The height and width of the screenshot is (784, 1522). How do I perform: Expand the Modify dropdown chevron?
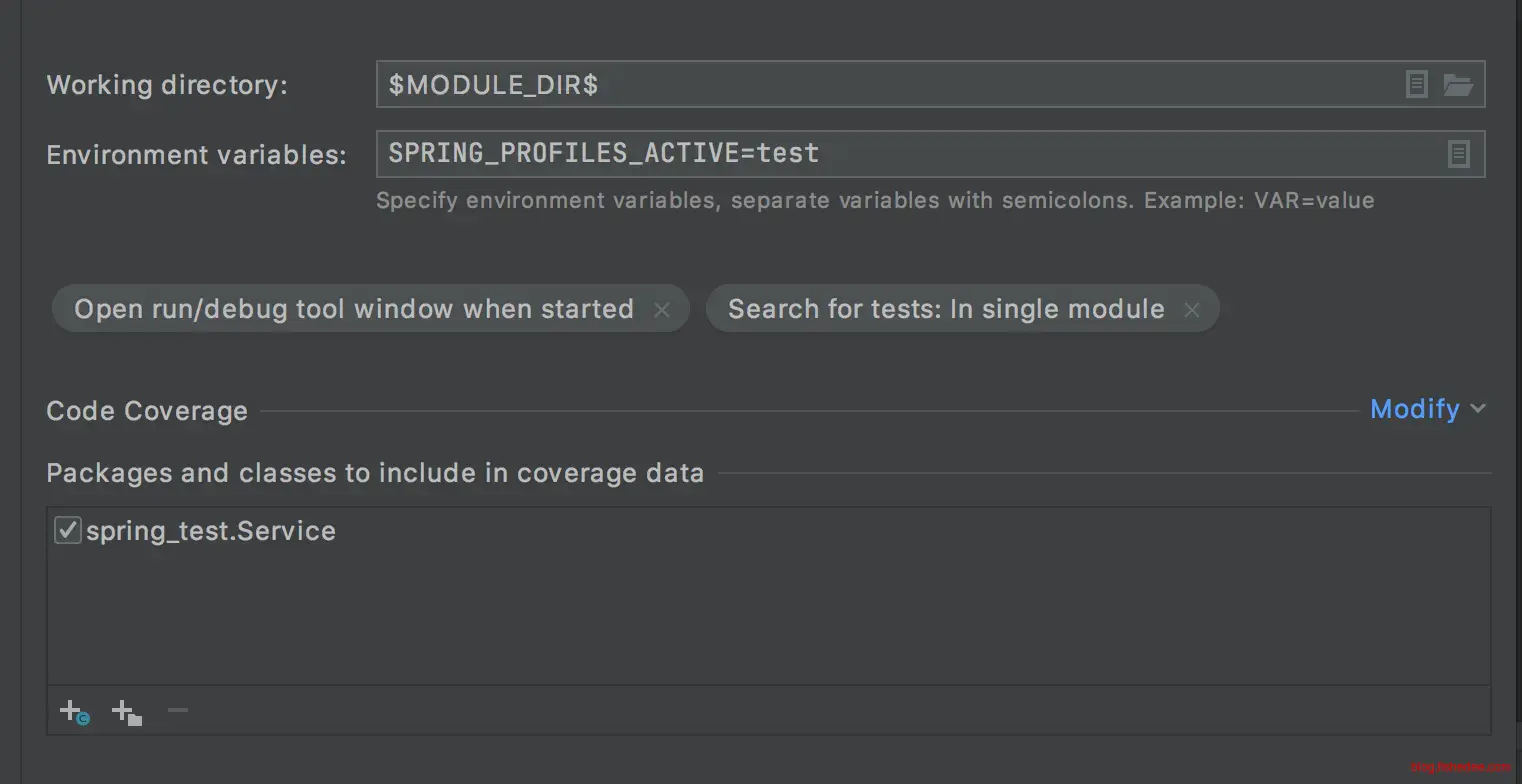1478,409
